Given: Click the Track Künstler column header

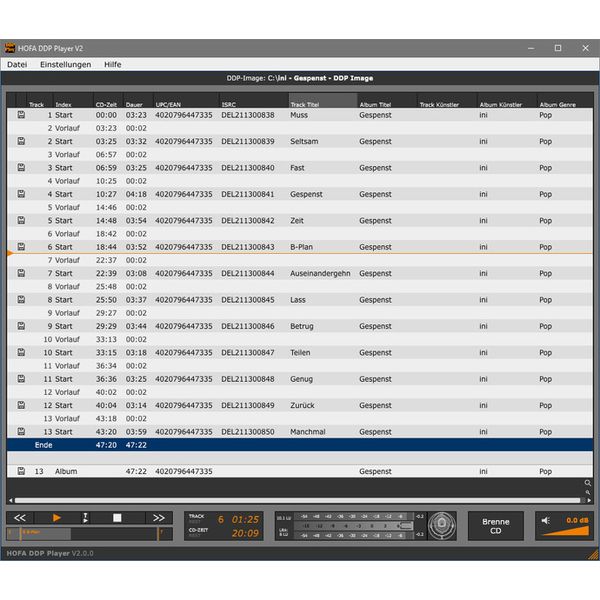Looking at the screenshot, I should [447, 101].
